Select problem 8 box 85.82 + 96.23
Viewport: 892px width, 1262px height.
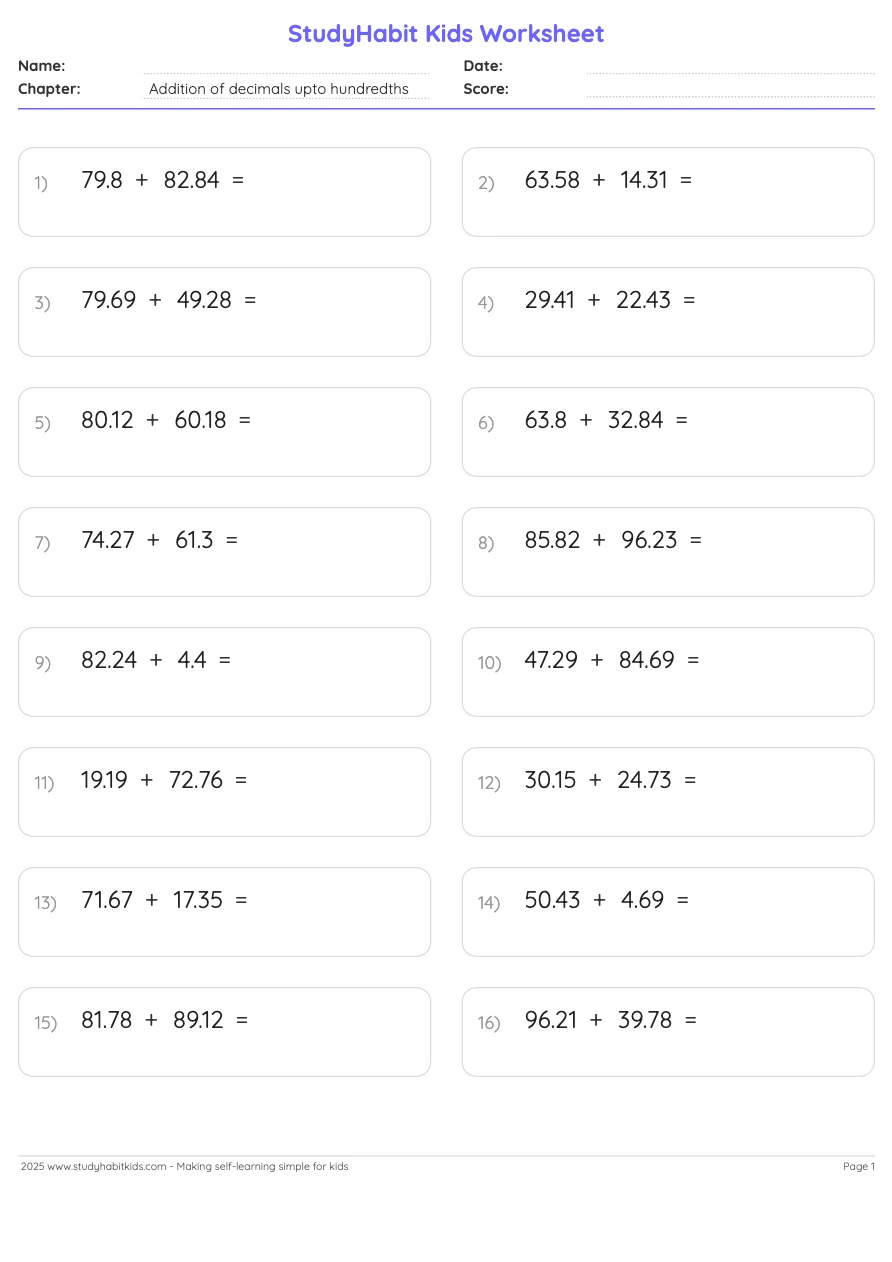pyautogui.click(x=668, y=552)
